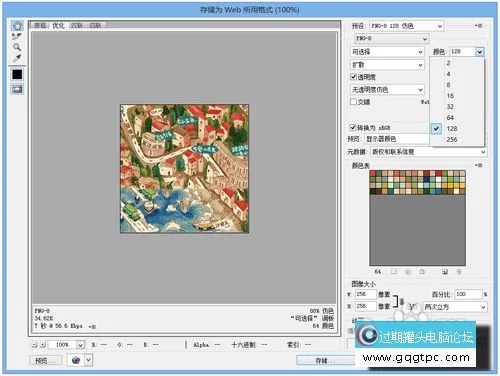Click the 34.62K file size text
Viewport: 500px width, 376px height.
[44, 318]
